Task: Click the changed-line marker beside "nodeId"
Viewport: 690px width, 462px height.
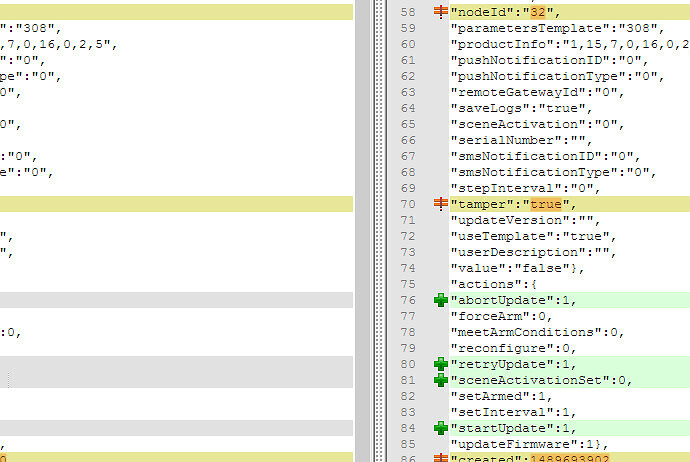Action: coord(440,13)
